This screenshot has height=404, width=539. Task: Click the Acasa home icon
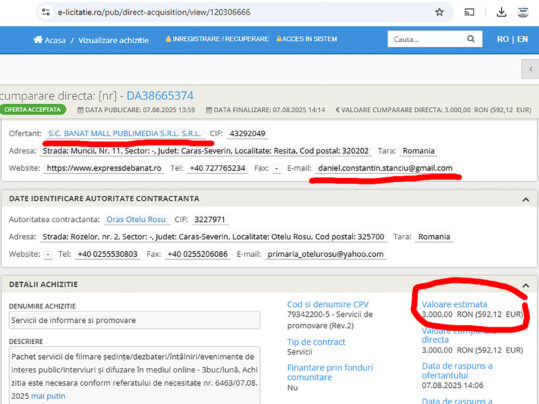click(38, 40)
